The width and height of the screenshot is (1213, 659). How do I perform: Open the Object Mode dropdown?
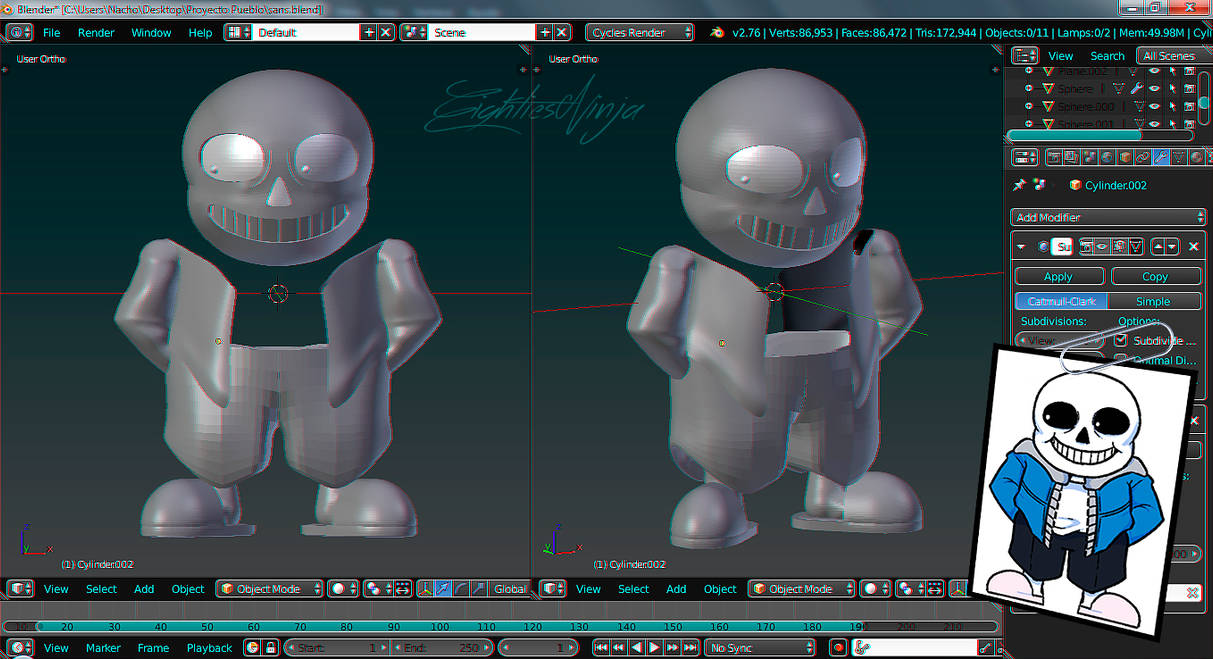coord(268,589)
